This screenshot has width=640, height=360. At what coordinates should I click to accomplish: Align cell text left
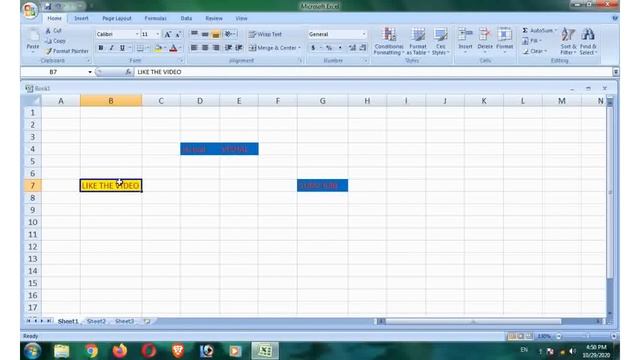click(195, 48)
